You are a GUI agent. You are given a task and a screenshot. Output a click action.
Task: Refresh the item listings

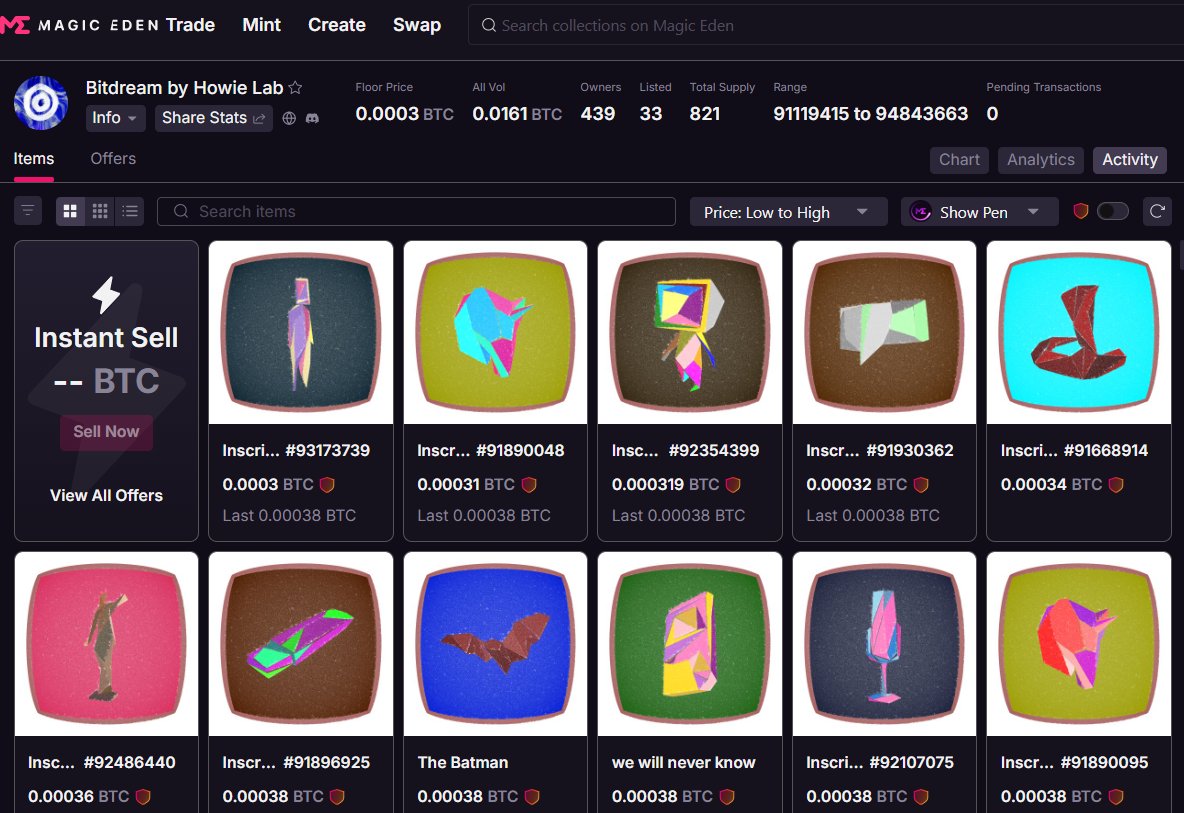[x=1157, y=211]
